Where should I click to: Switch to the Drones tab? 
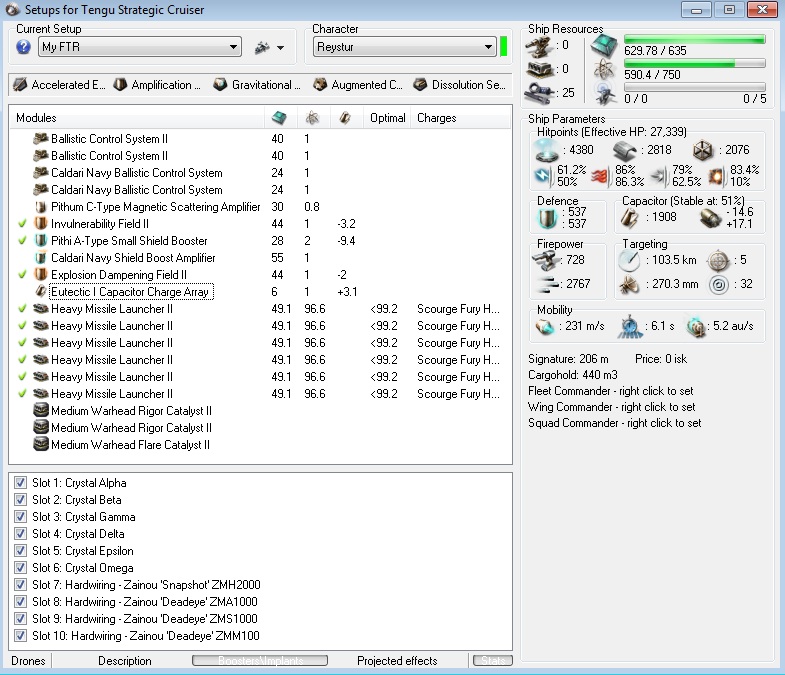pyautogui.click(x=28, y=661)
